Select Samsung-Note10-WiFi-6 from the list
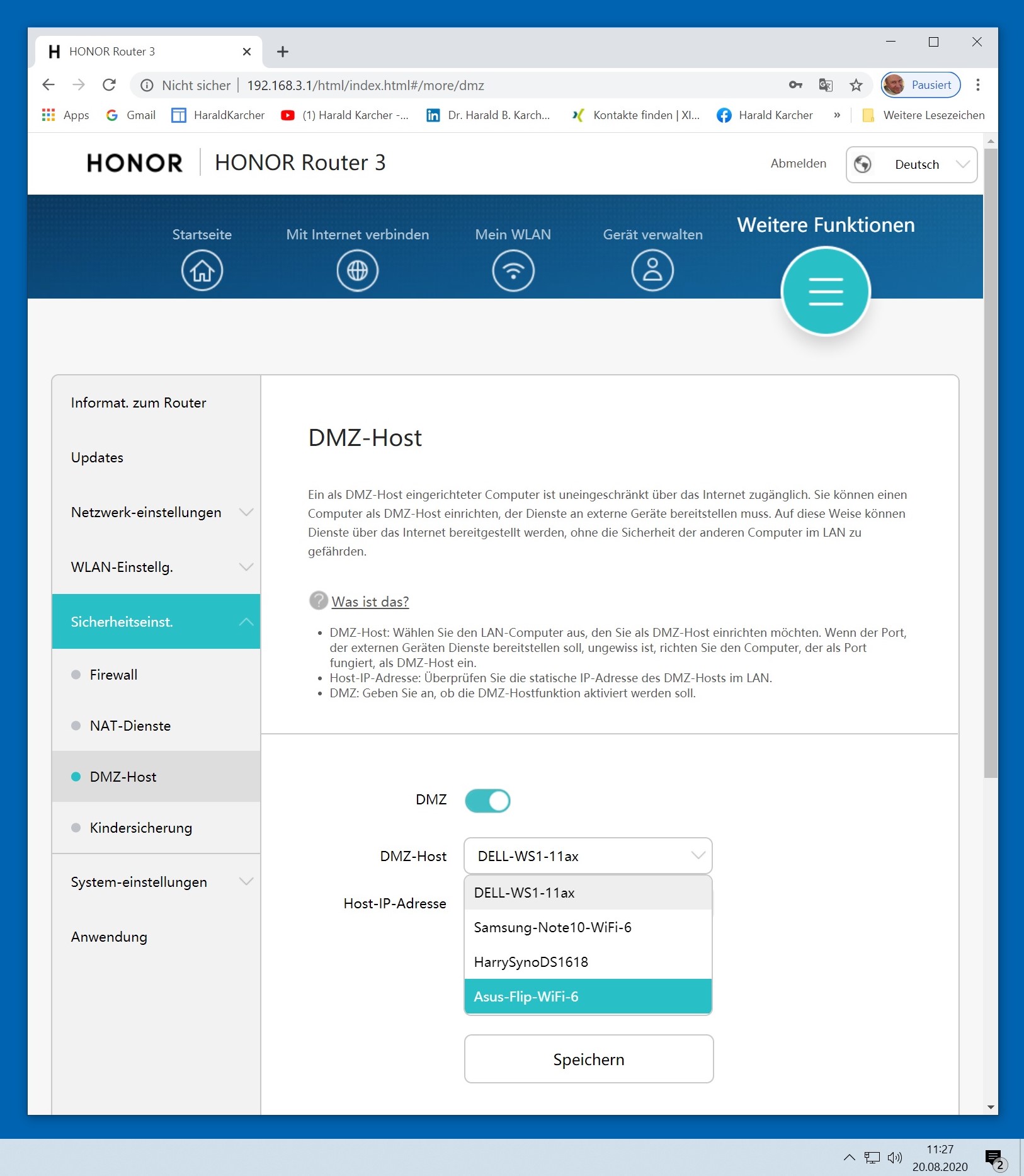Viewport: 1024px width, 1176px height. 588,927
